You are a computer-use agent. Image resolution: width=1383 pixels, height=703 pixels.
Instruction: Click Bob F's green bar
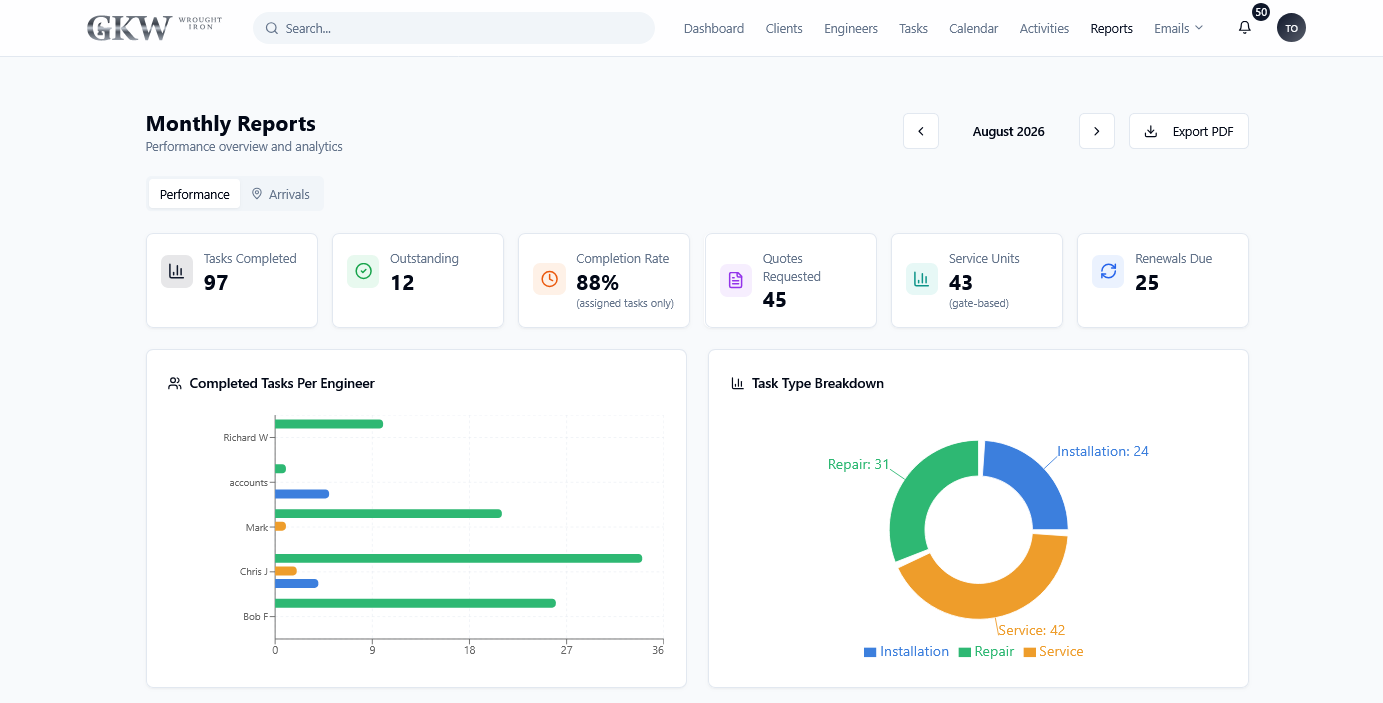[x=415, y=603]
